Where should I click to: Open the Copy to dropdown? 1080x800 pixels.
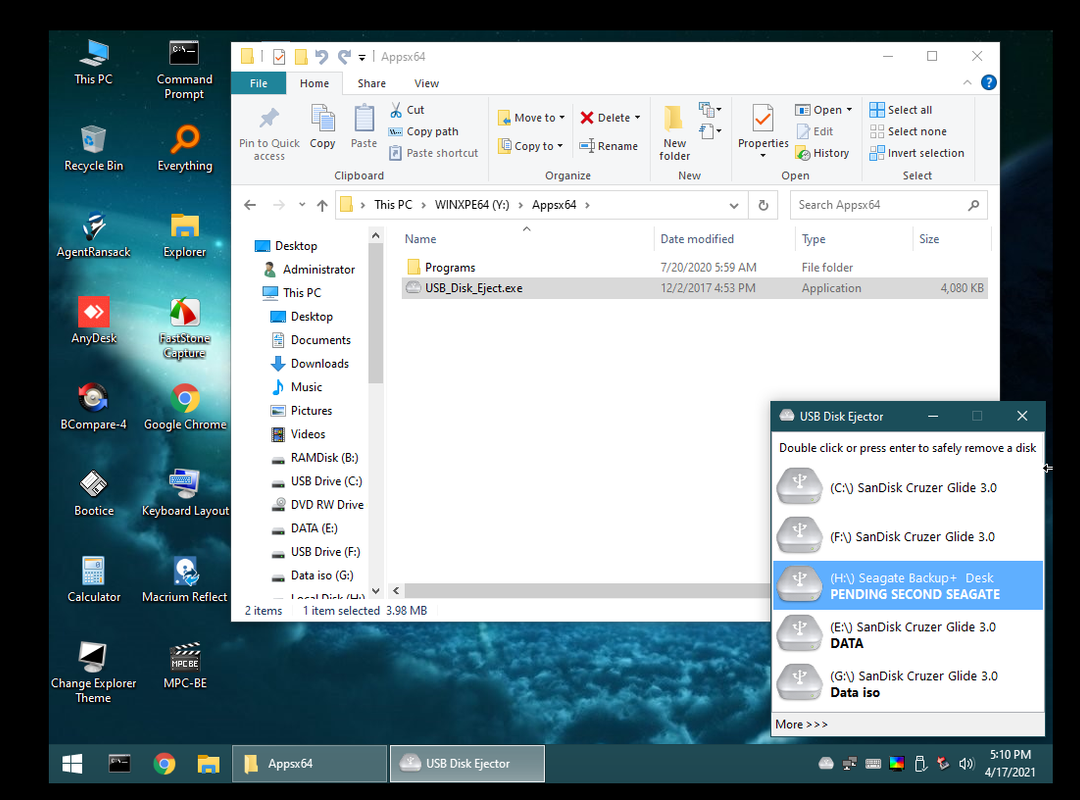531,146
